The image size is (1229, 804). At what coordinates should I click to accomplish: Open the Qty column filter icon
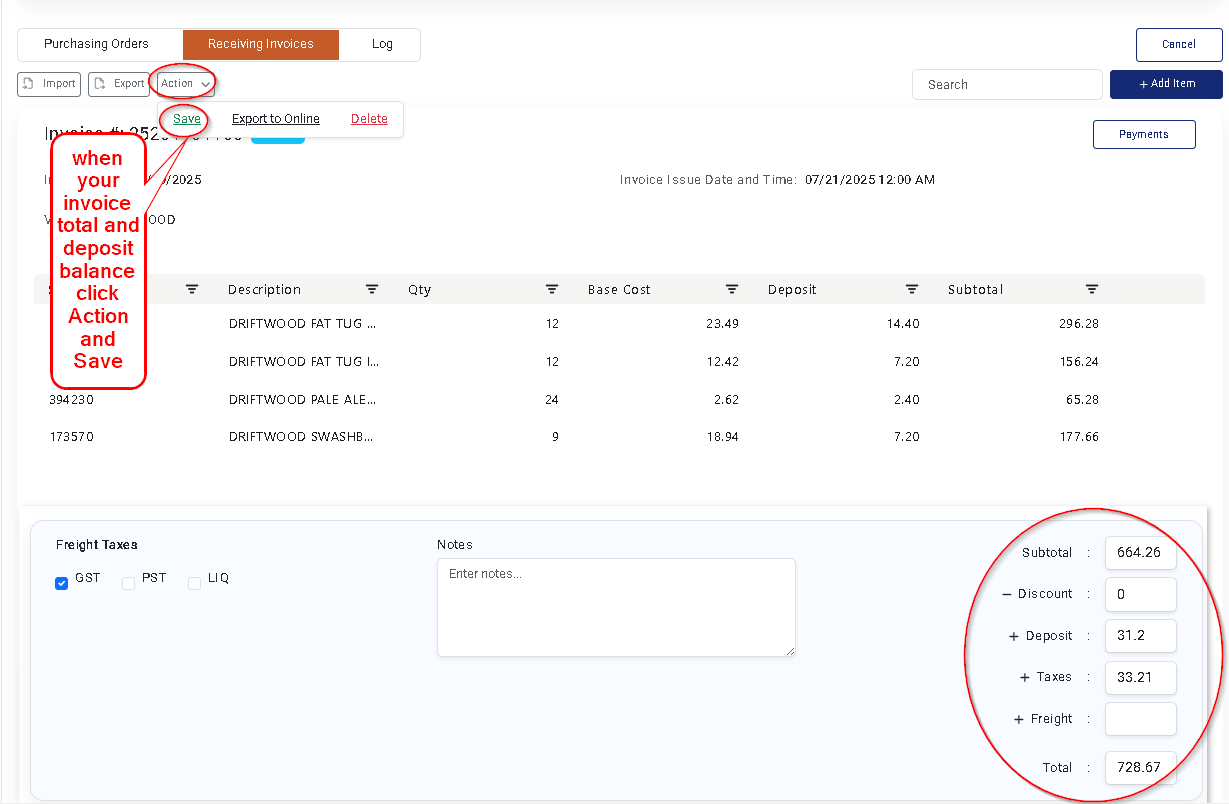point(552,289)
